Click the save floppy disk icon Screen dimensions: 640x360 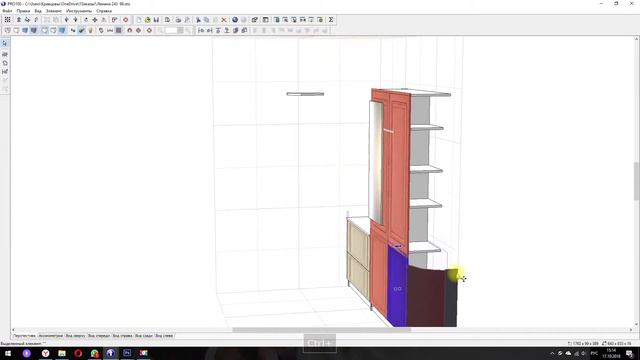pyautogui.click(x=156, y=20)
